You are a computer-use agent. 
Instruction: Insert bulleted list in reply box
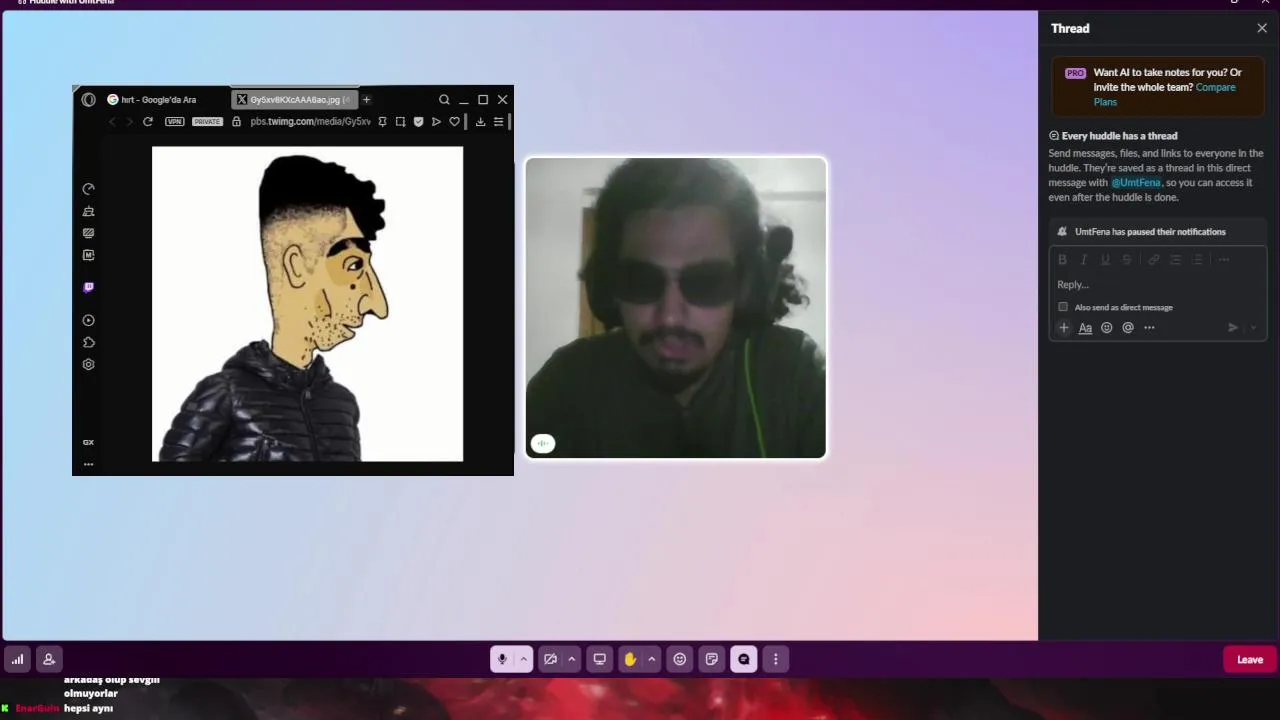point(1198,260)
